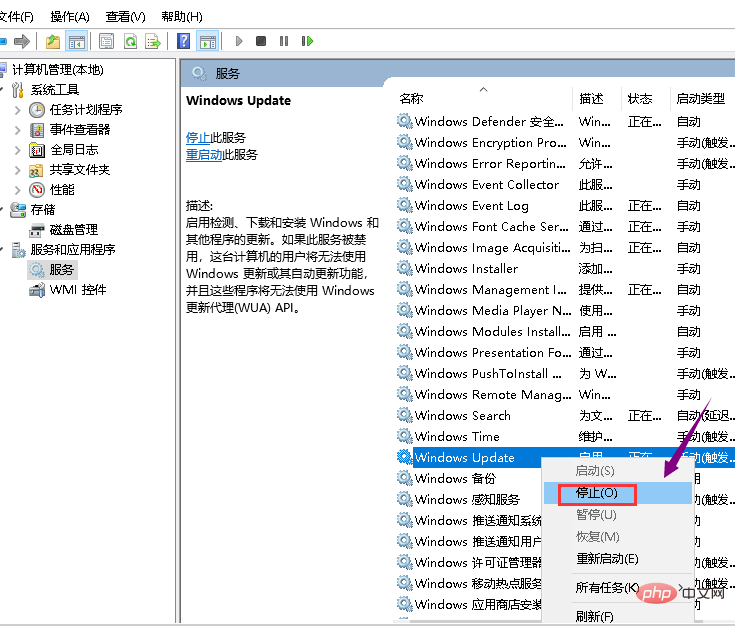Viewport: 735px width, 626px height.
Task: Click the gear icon of Windows Time
Action: (x=404, y=436)
